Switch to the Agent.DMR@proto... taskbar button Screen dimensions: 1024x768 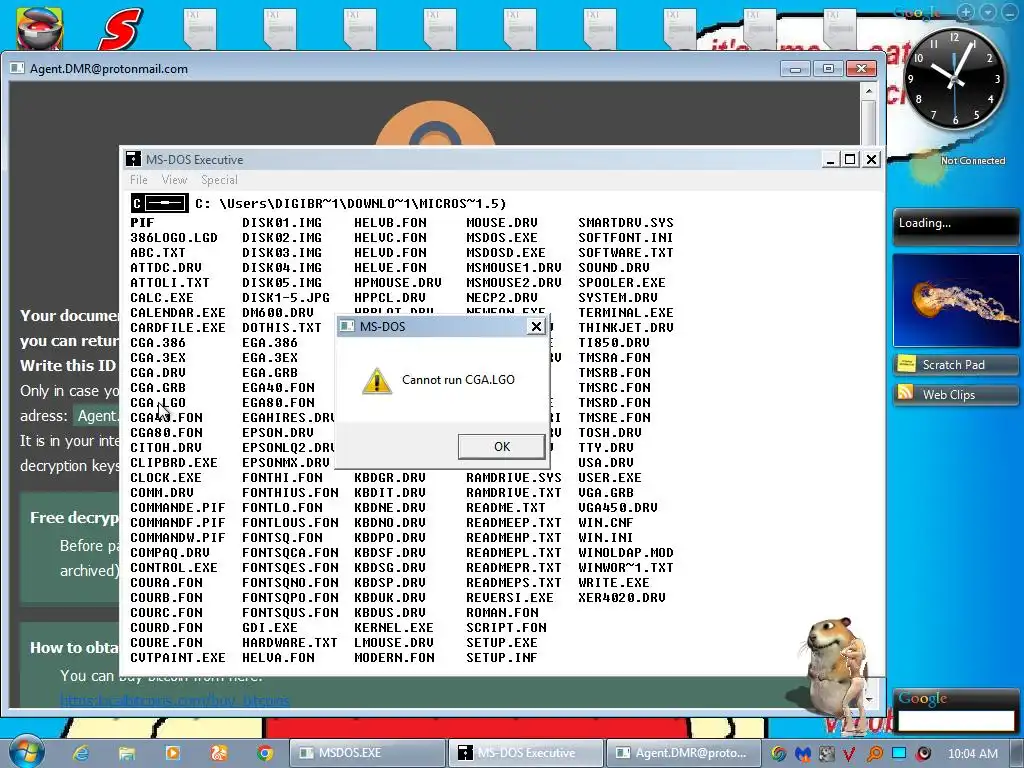pyautogui.click(x=683, y=753)
